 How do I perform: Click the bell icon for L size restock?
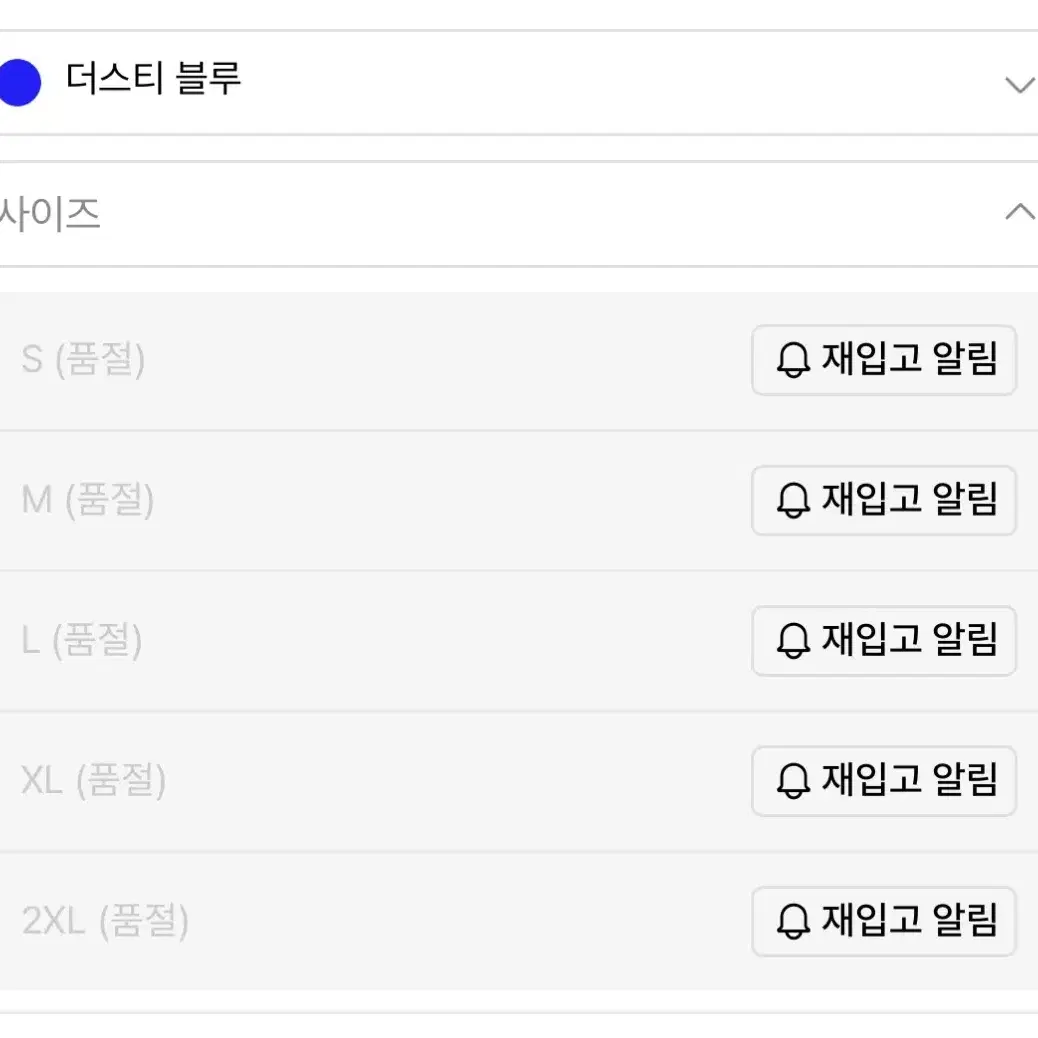pyautogui.click(x=793, y=641)
